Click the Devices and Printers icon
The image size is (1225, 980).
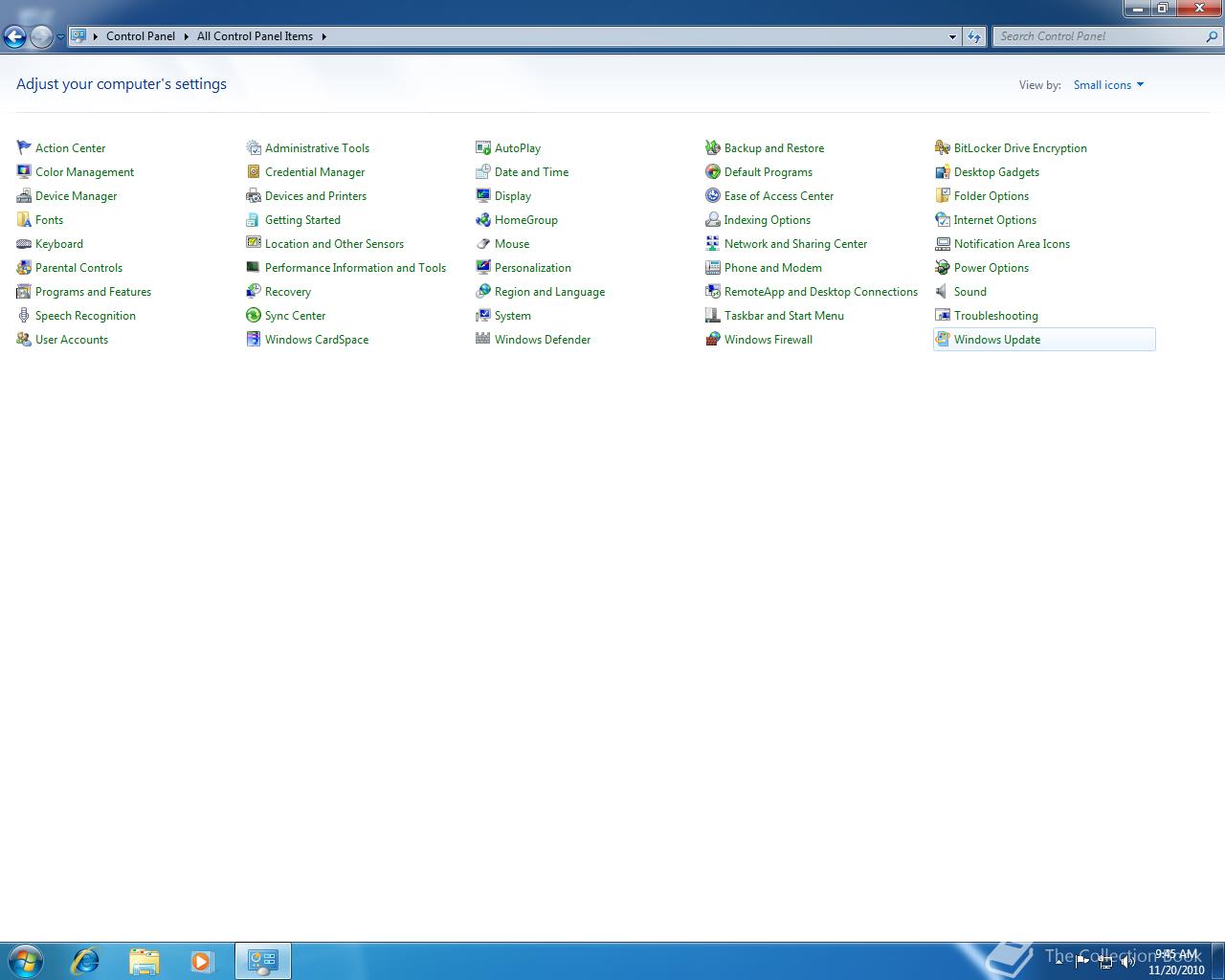coord(254,195)
